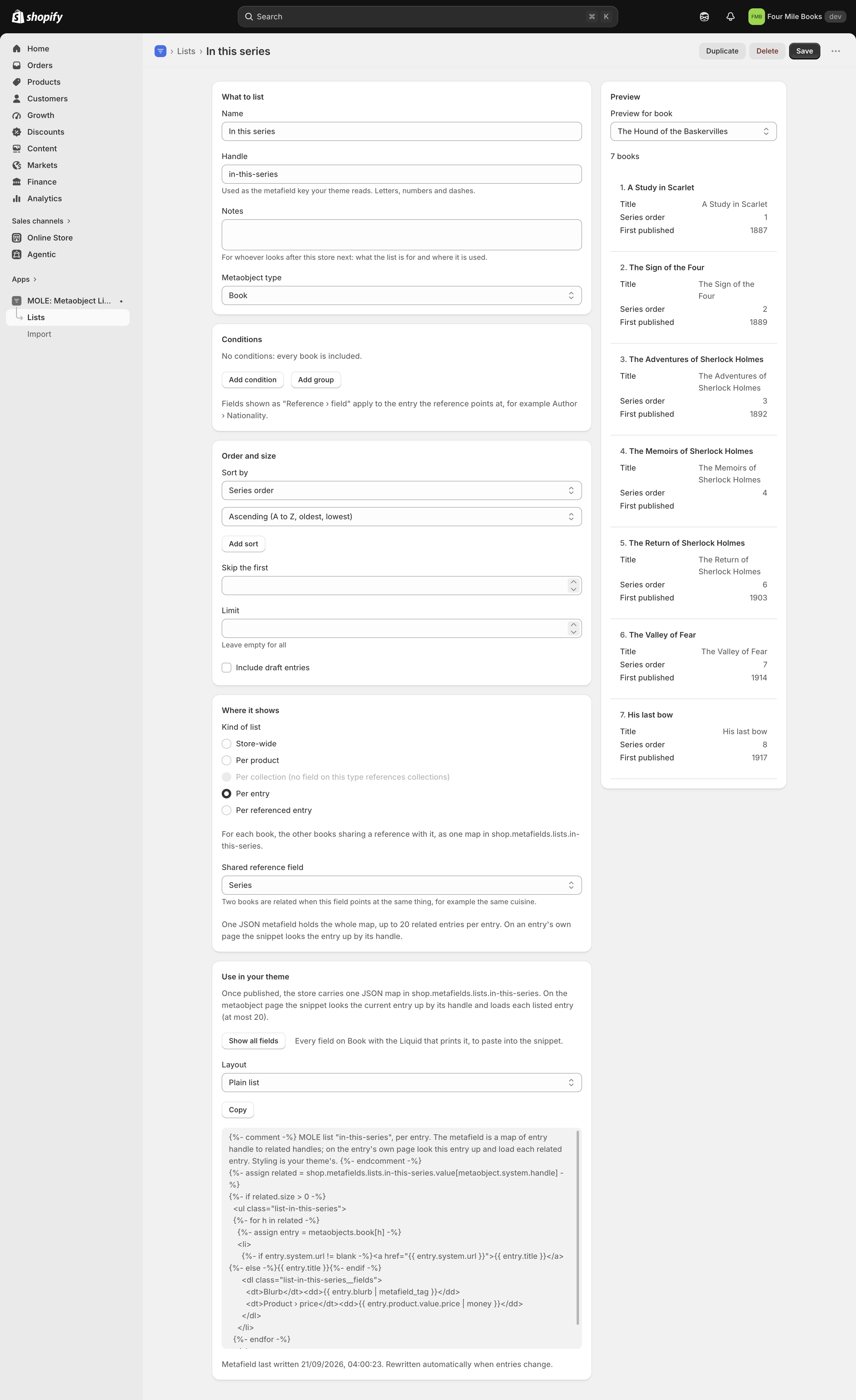The width and height of the screenshot is (856, 1400).
Task: Click the Discounts badge icon
Action: [x=17, y=132]
